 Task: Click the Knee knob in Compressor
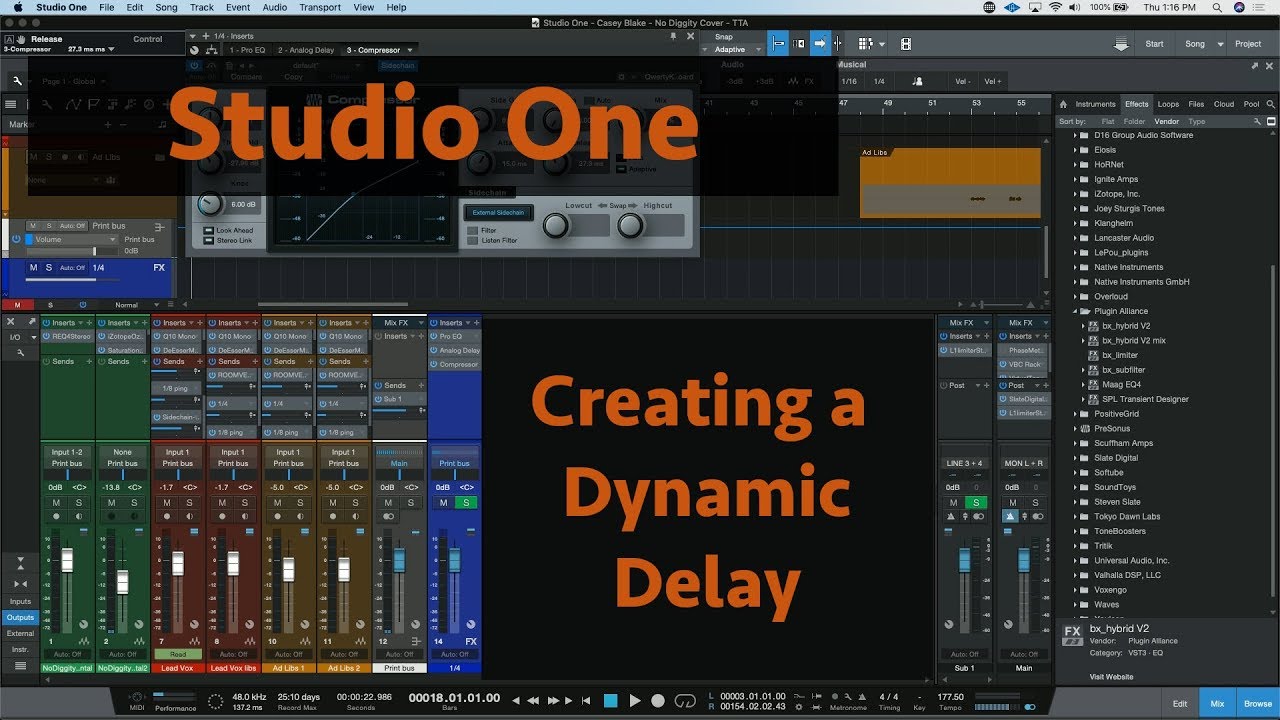(209, 204)
